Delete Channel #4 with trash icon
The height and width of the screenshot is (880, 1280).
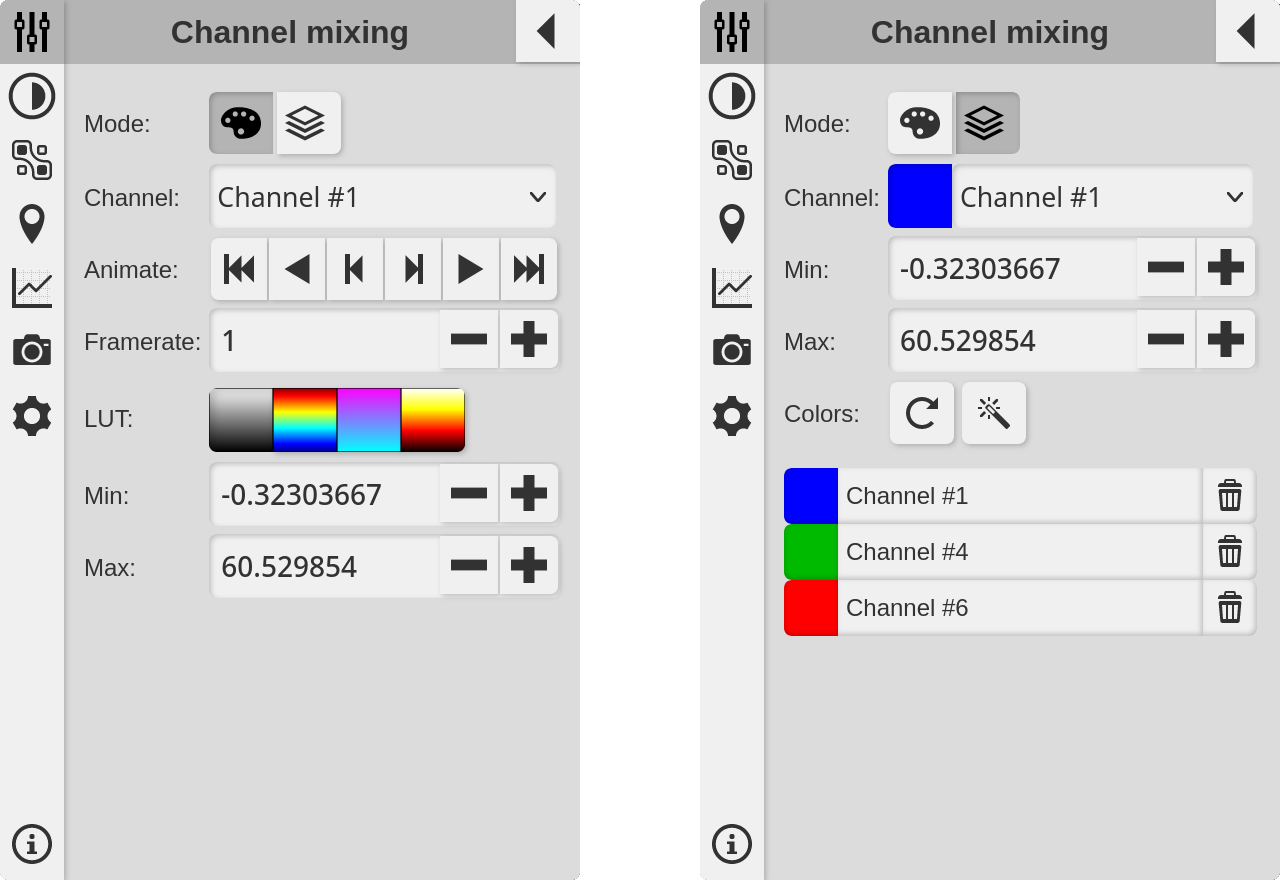[x=1229, y=551]
